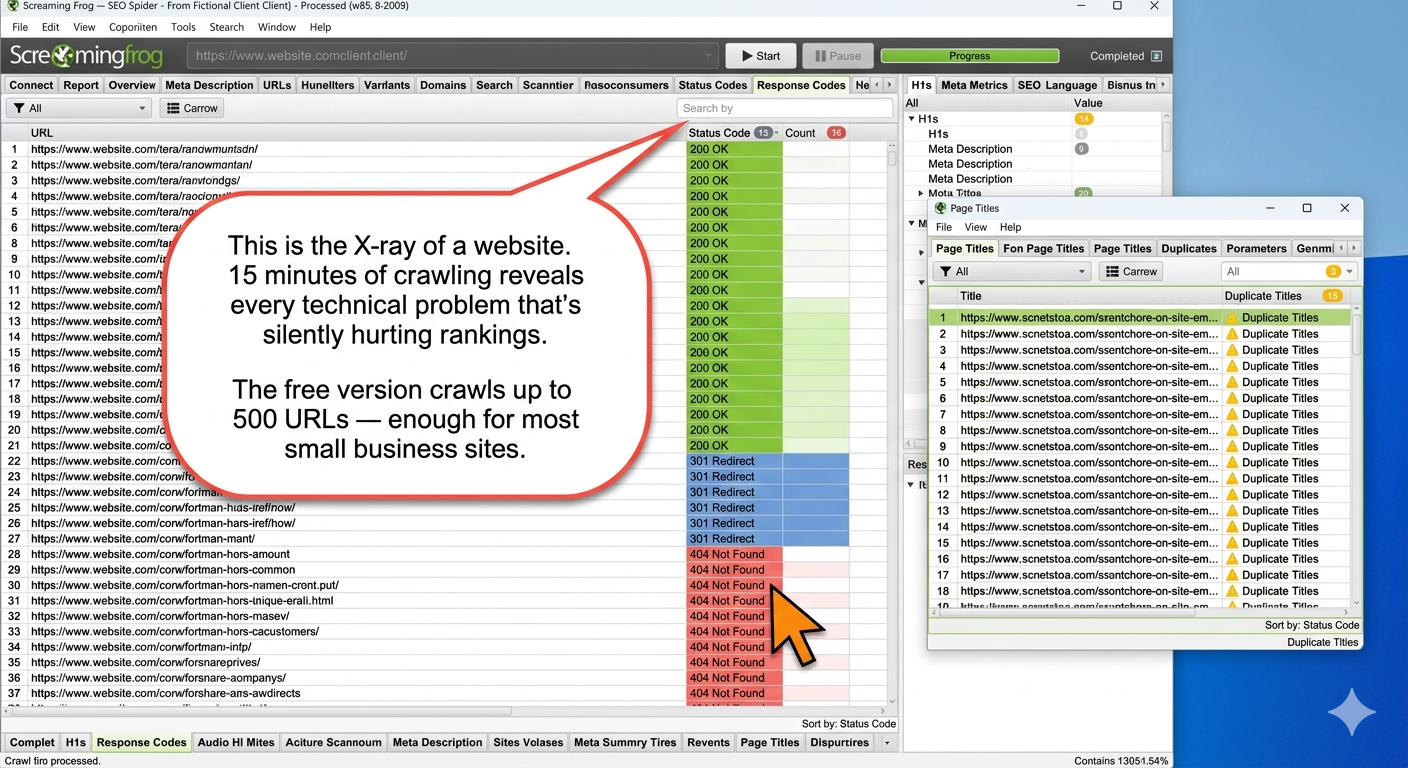1408x768 pixels.
Task: Click the 200 OK cell in row 2
Action: coord(734,165)
